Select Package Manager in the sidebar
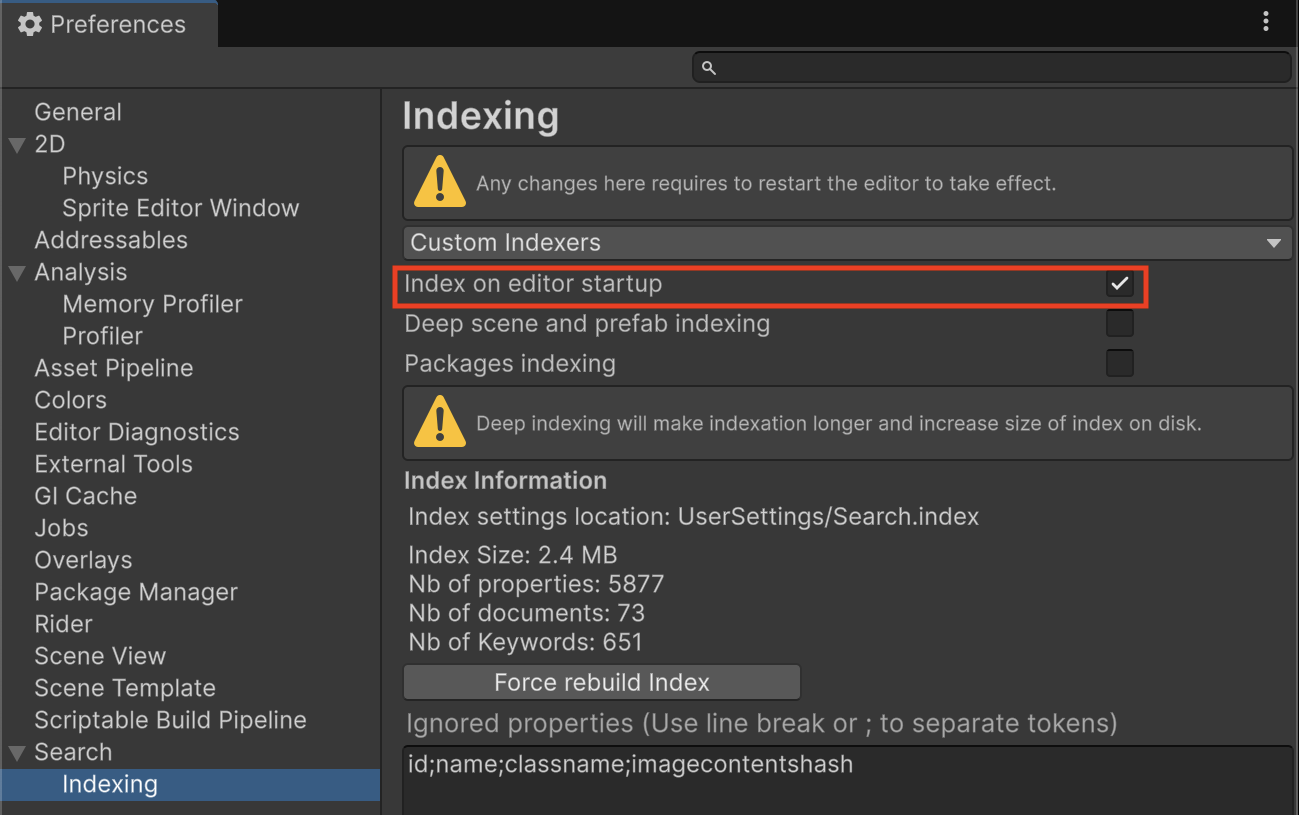This screenshot has width=1299, height=815. [x=135, y=591]
